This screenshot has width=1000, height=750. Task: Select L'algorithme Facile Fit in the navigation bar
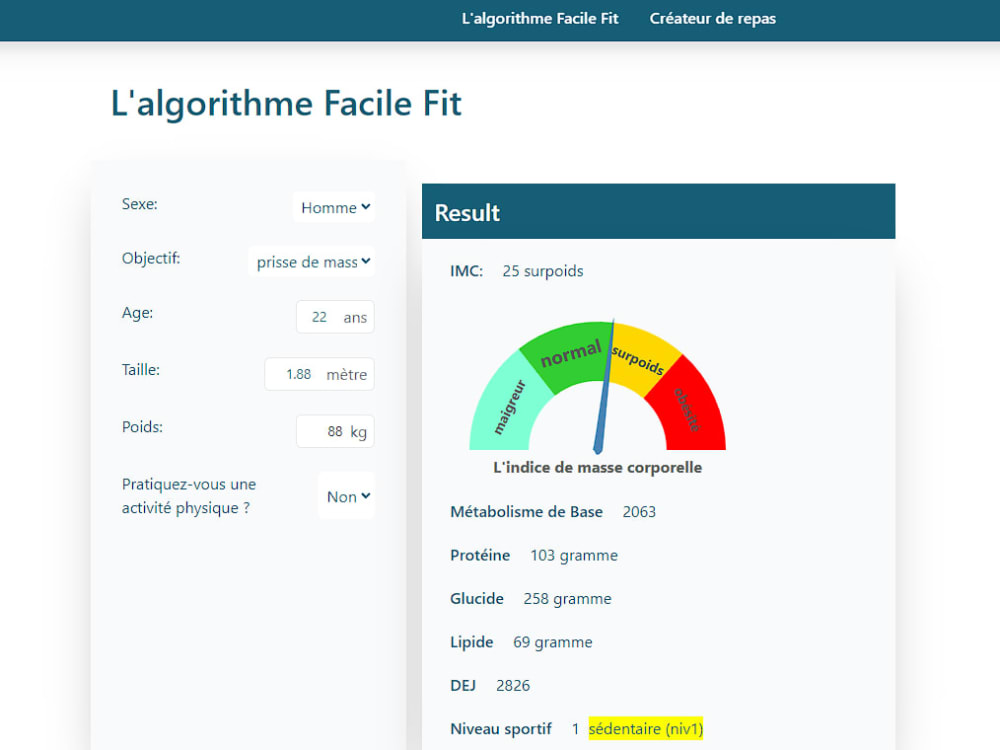pyautogui.click(x=540, y=18)
